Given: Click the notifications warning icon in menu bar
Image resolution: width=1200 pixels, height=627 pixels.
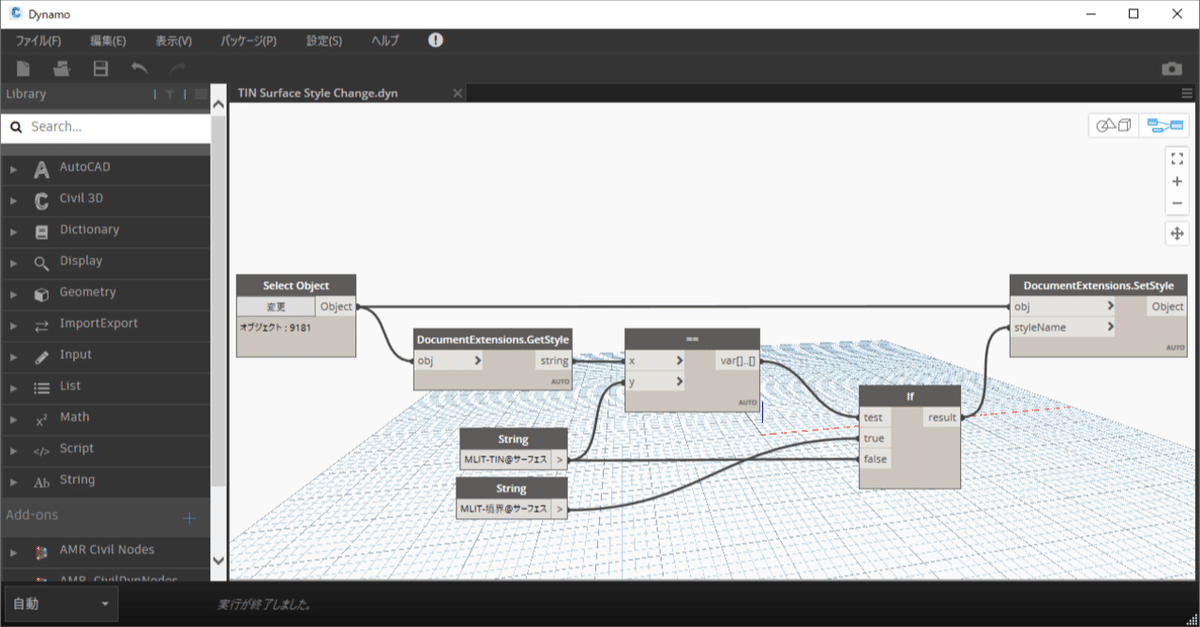Looking at the screenshot, I should coord(434,41).
